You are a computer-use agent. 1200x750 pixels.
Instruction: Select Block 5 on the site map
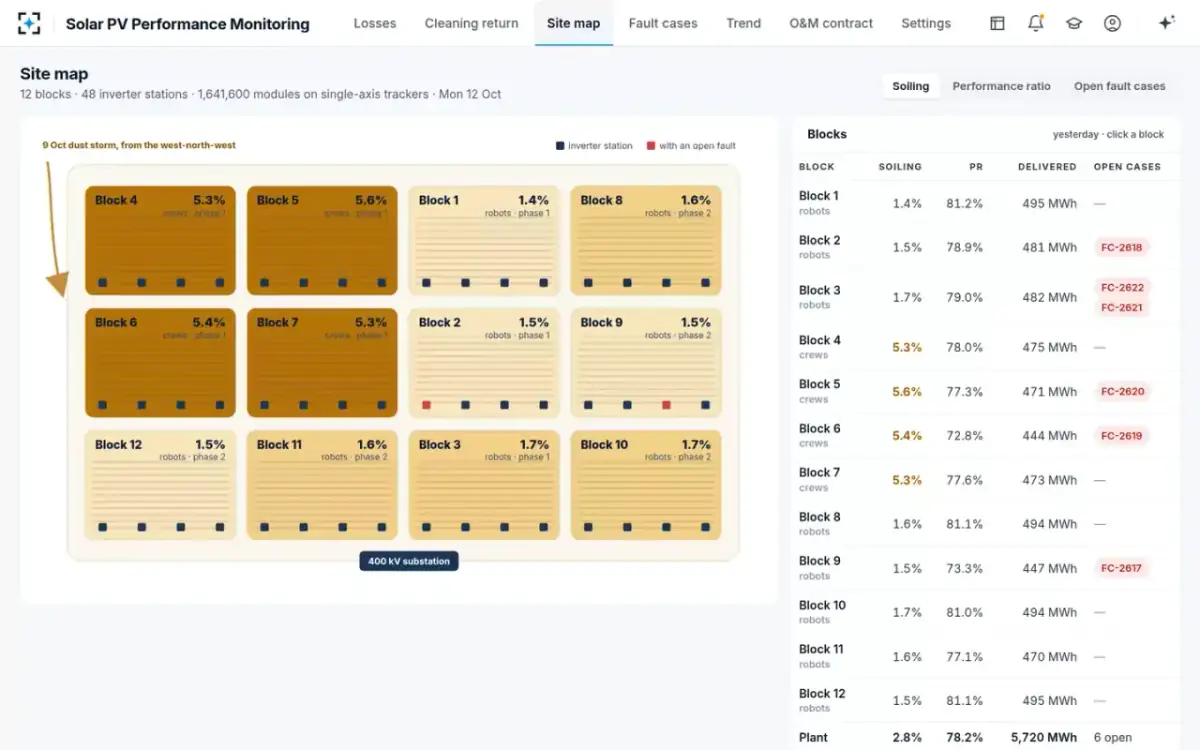(x=322, y=240)
